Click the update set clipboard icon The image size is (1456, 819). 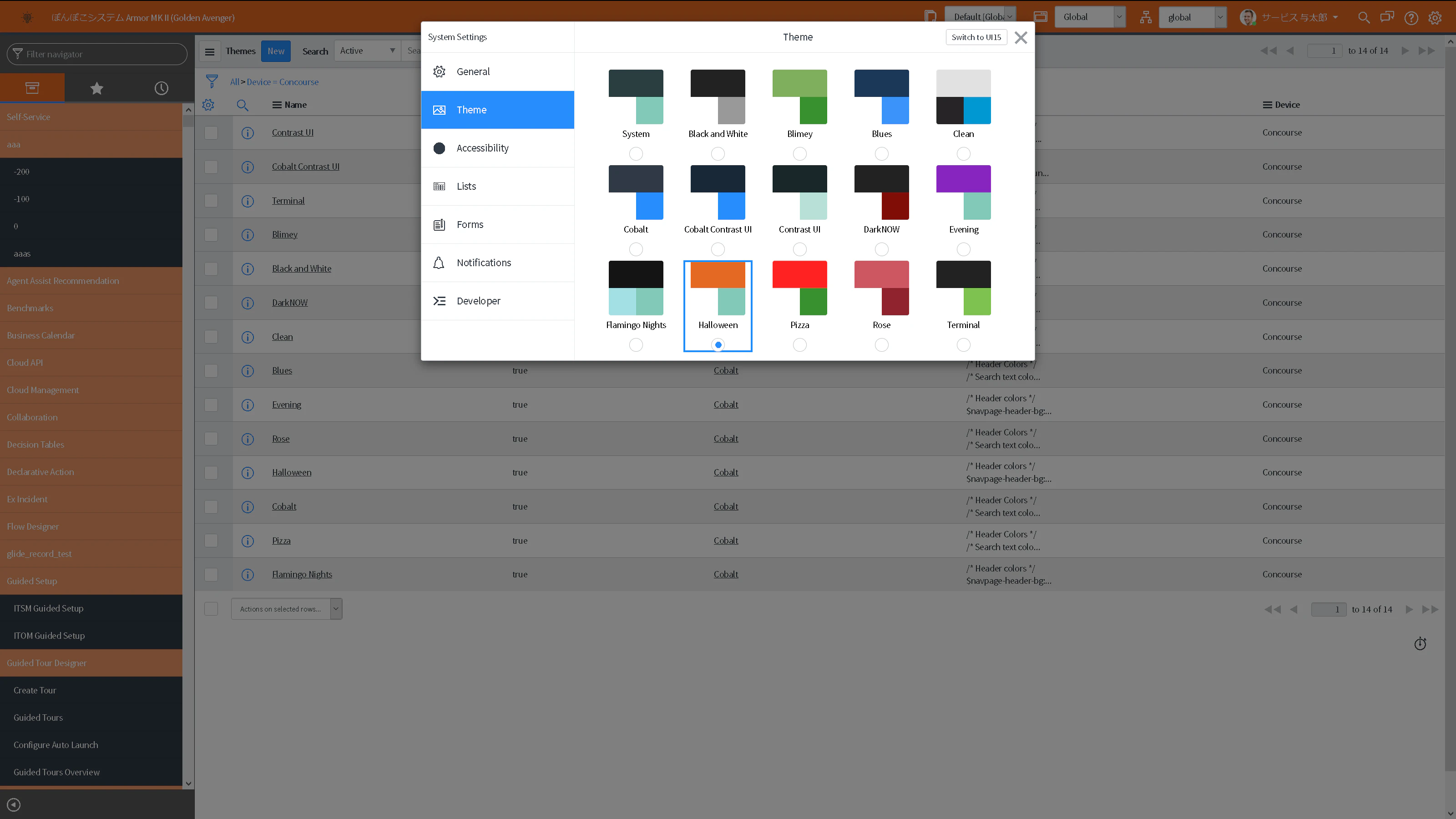click(x=930, y=17)
